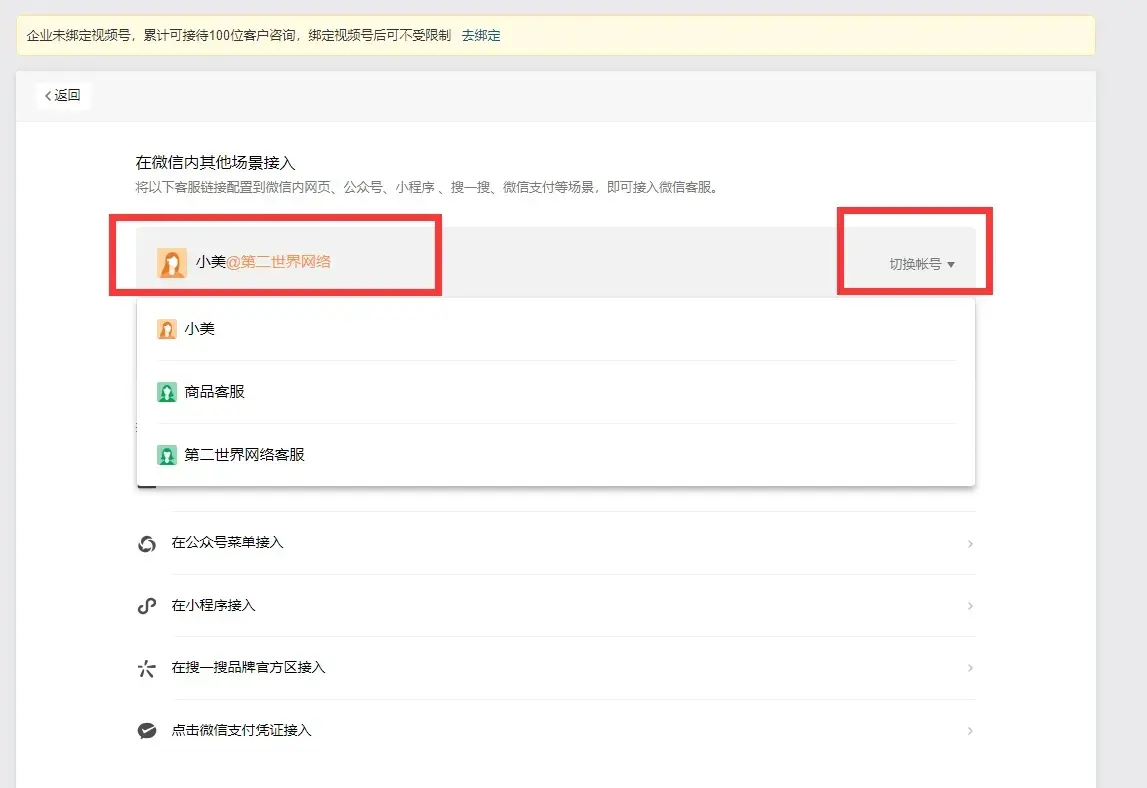Click the 去绑定 link in the yellow banner

click(x=481, y=36)
